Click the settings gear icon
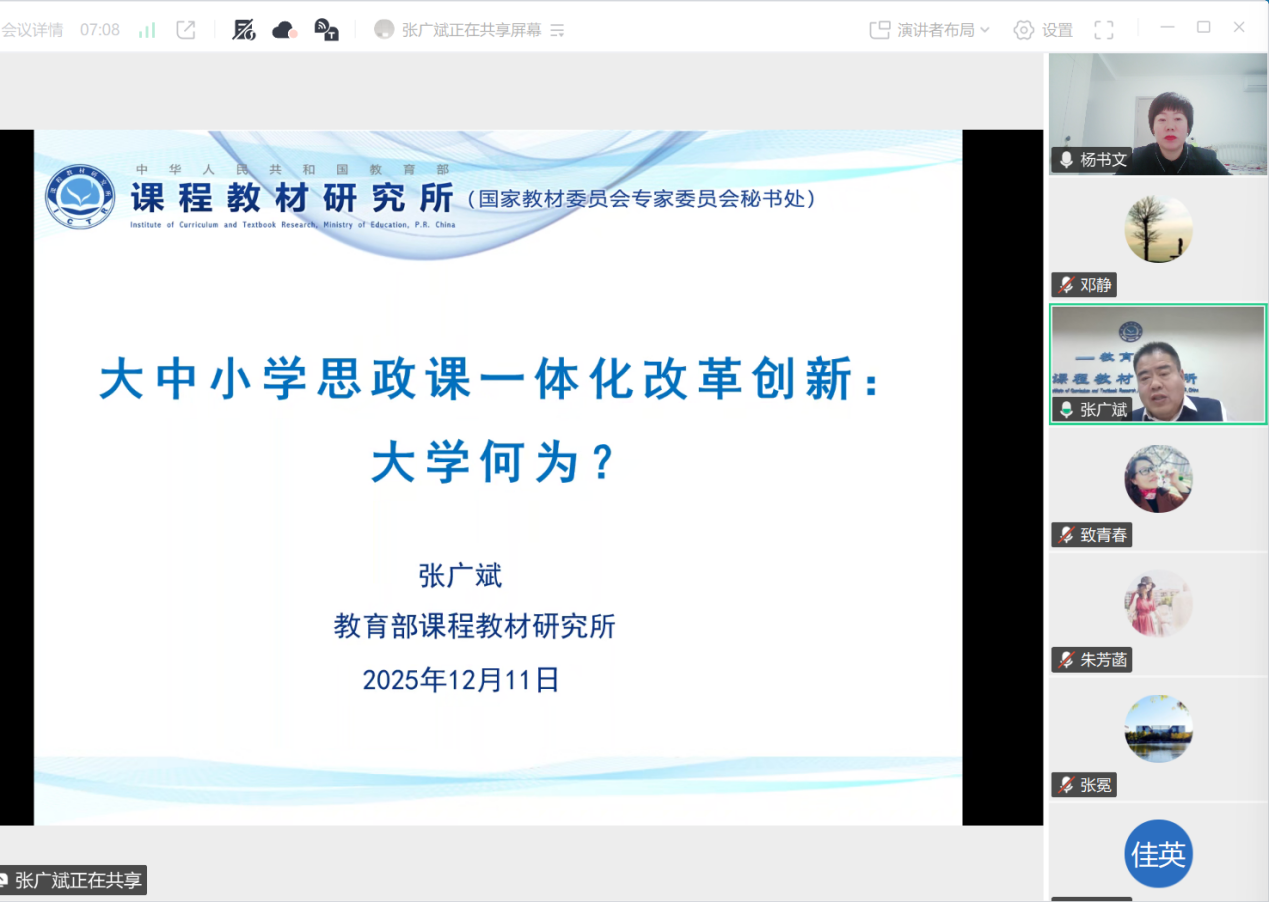This screenshot has height=902, width=1269. 1023,30
